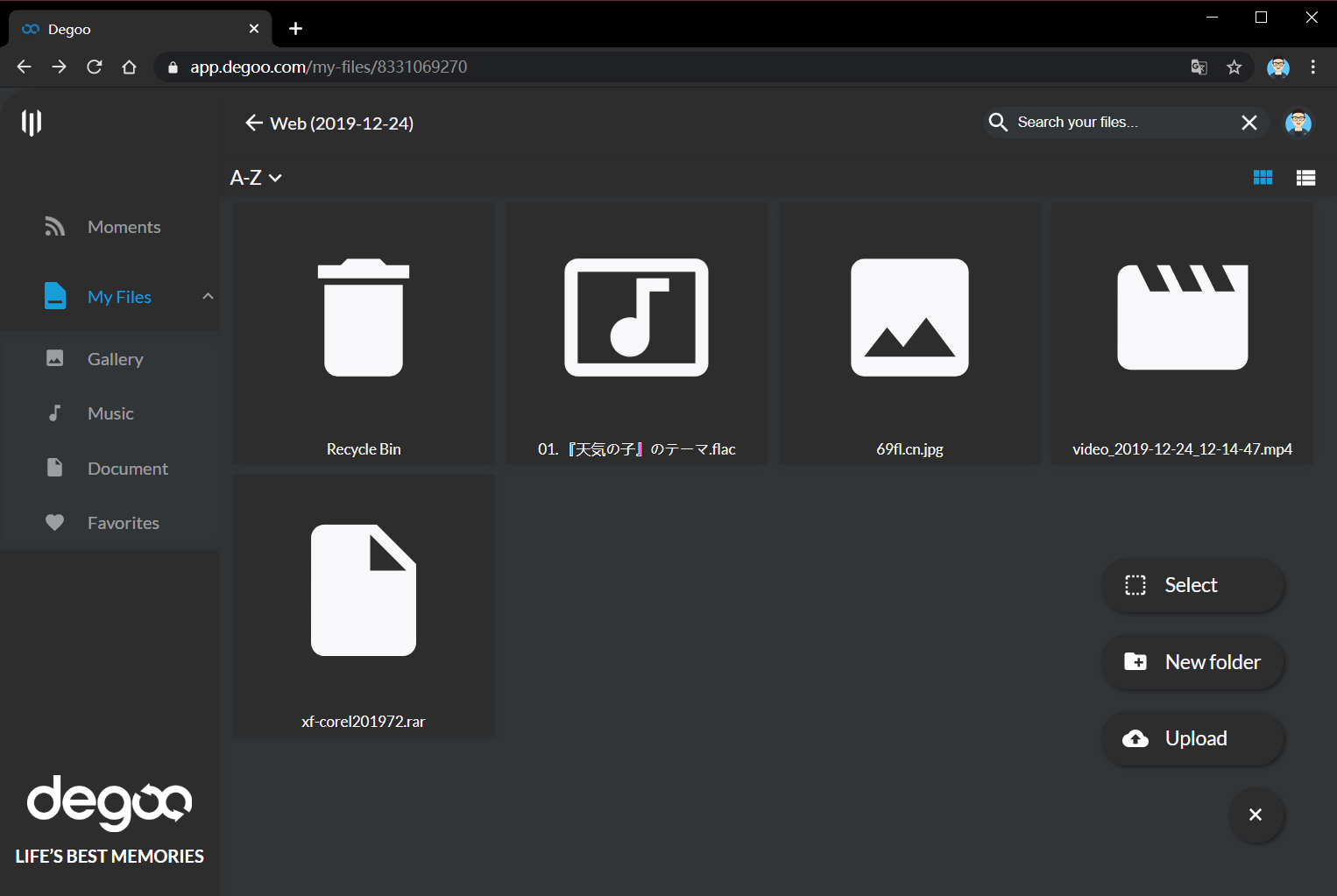Open the user profile avatar
The image size is (1337, 896).
(x=1298, y=123)
